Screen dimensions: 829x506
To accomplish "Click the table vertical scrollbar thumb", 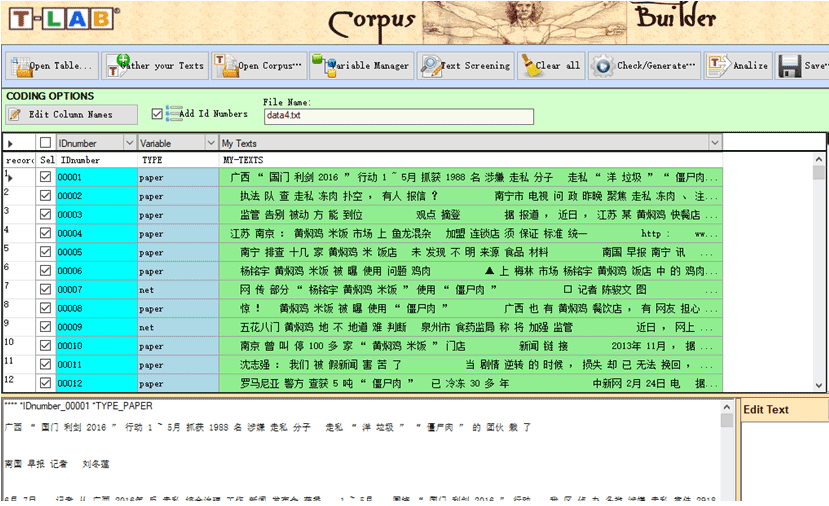I will point(818,173).
